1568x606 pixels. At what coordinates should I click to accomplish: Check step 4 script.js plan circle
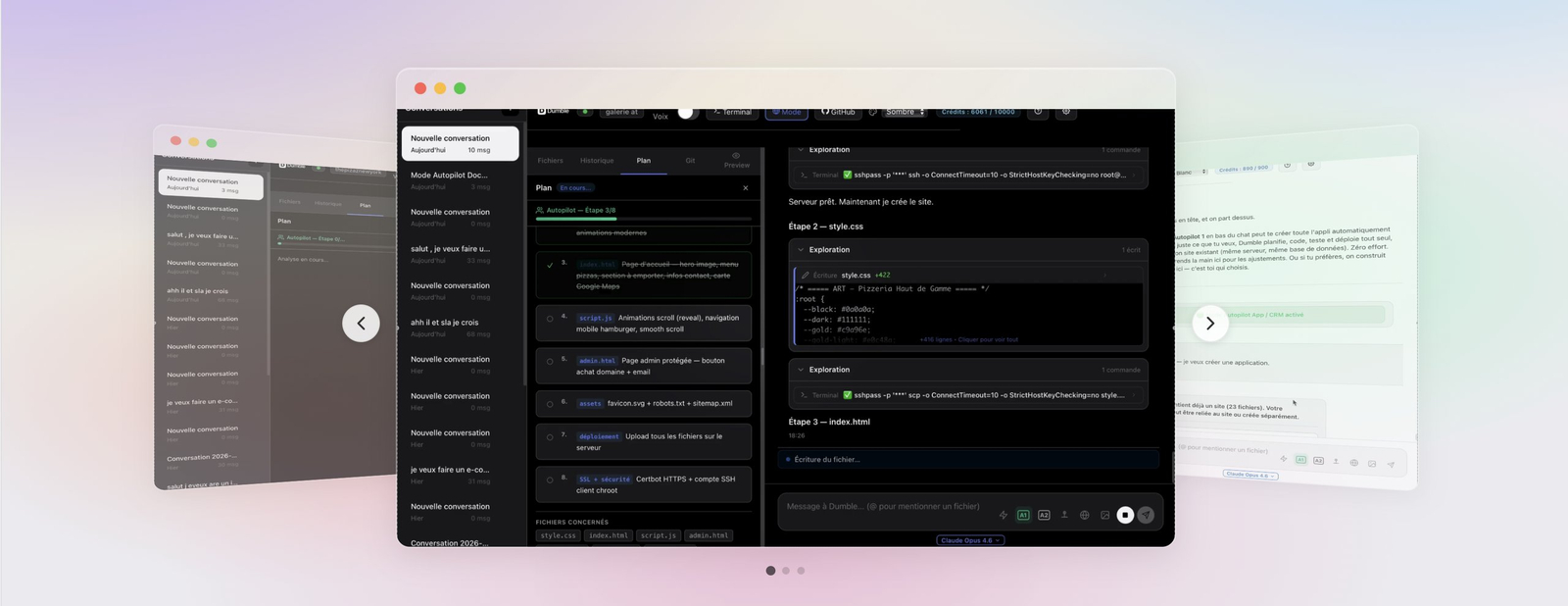tap(550, 319)
